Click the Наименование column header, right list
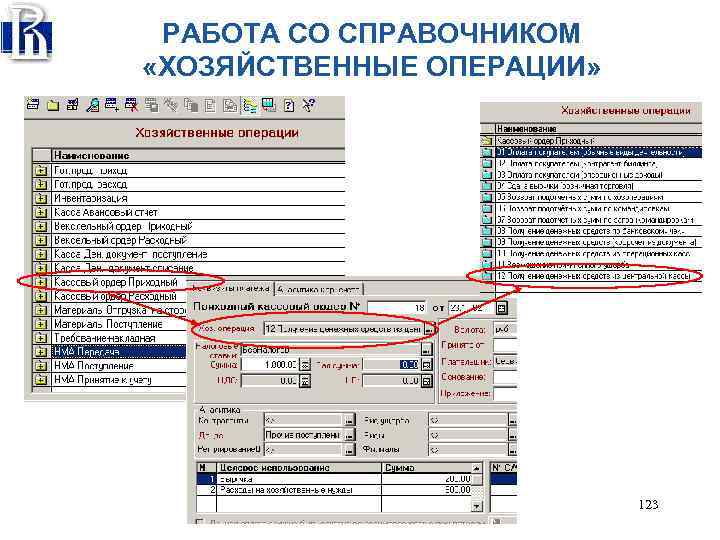 tap(598, 129)
